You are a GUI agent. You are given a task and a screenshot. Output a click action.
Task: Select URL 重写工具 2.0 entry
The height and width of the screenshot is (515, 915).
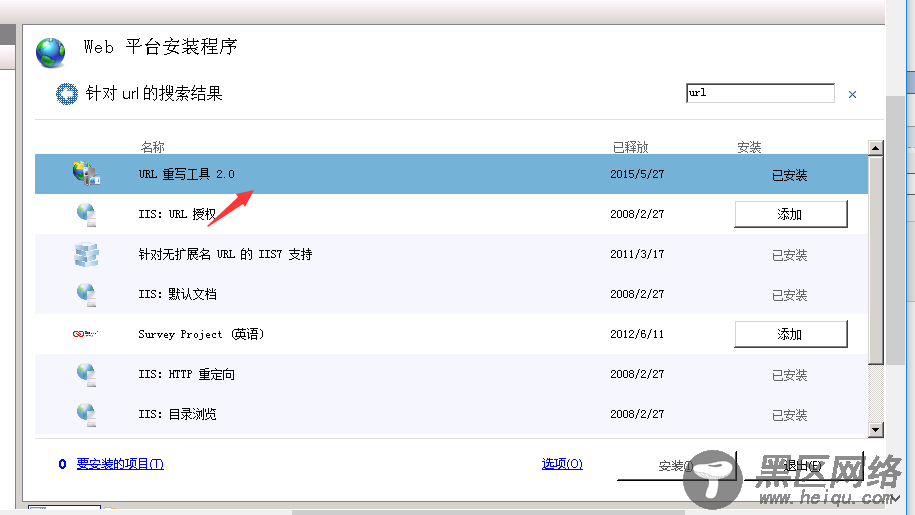click(x=451, y=174)
